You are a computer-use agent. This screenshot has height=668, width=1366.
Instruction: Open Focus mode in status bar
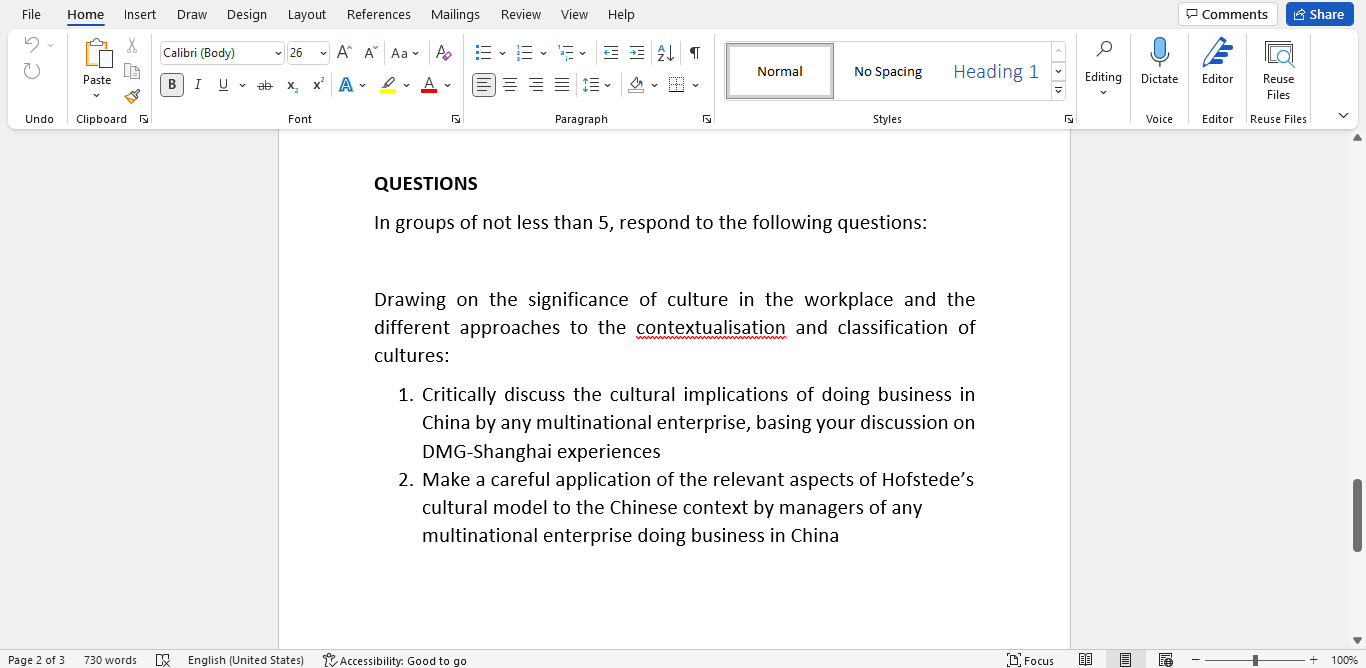[1031, 660]
